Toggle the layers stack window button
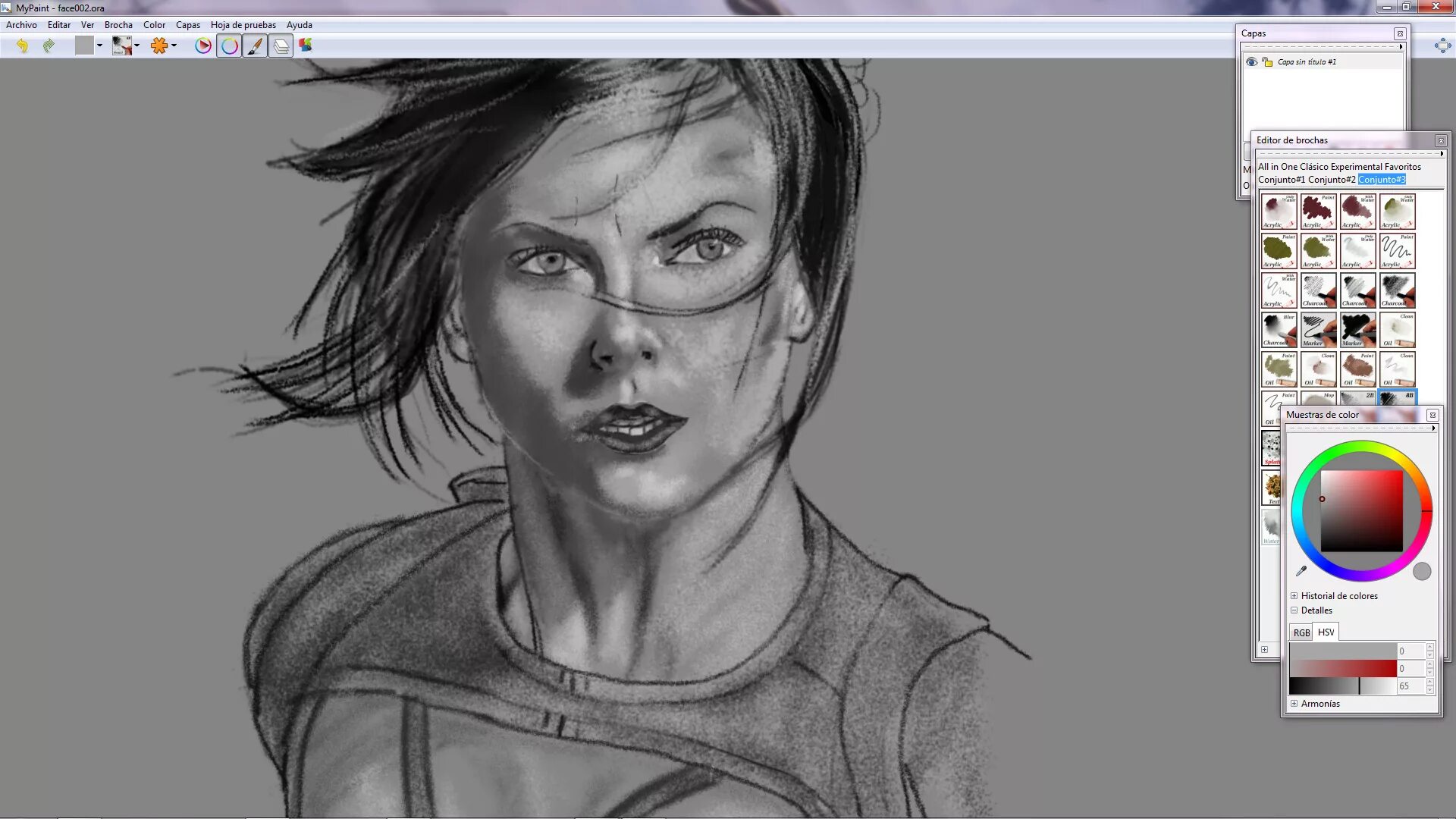 pyautogui.click(x=281, y=46)
